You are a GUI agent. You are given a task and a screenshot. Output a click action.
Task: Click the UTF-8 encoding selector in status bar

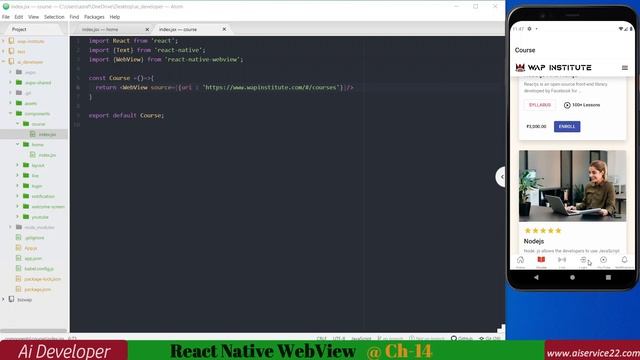tap(338, 338)
